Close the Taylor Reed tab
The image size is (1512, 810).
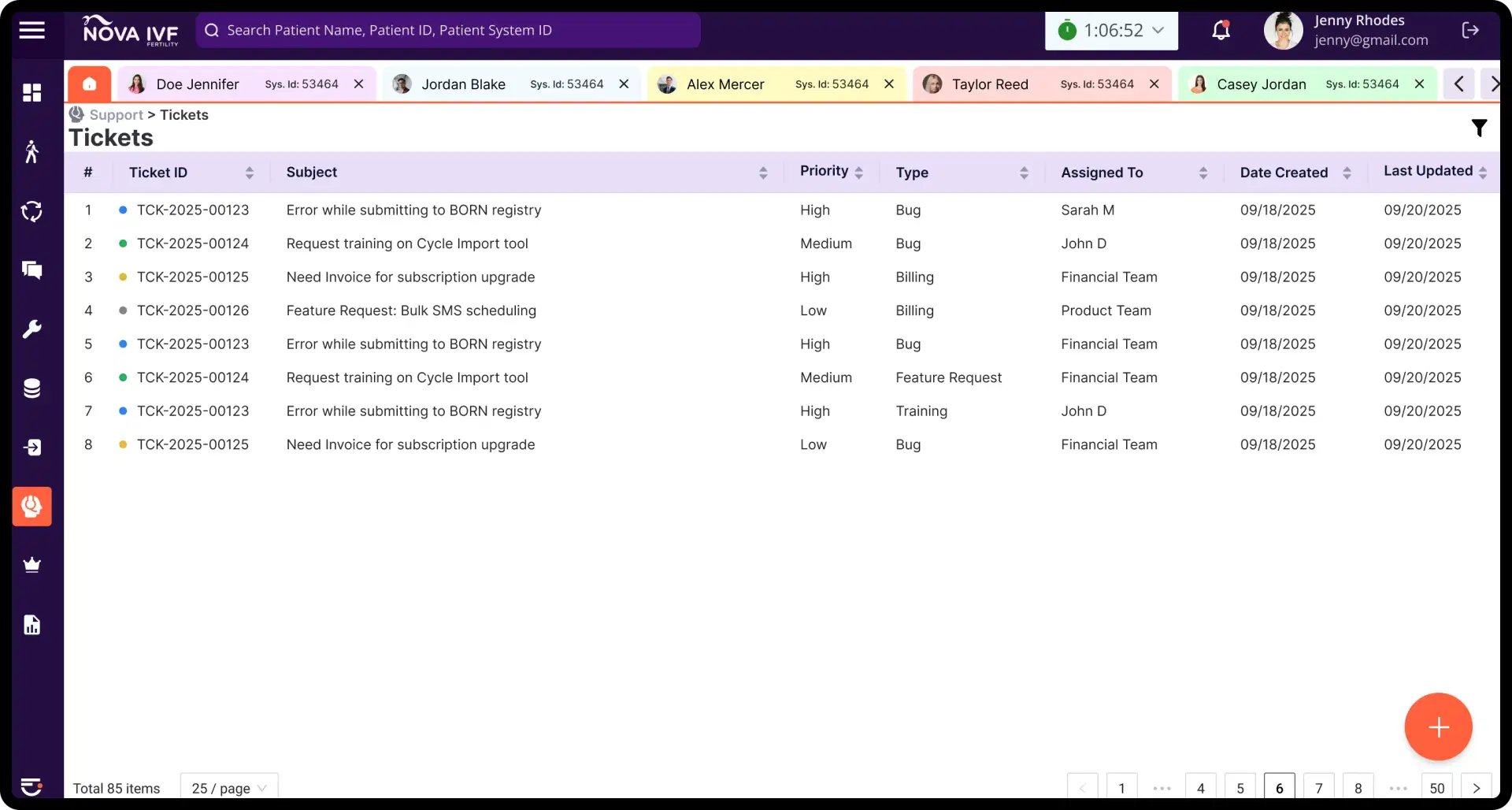click(x=1154, y=84)
